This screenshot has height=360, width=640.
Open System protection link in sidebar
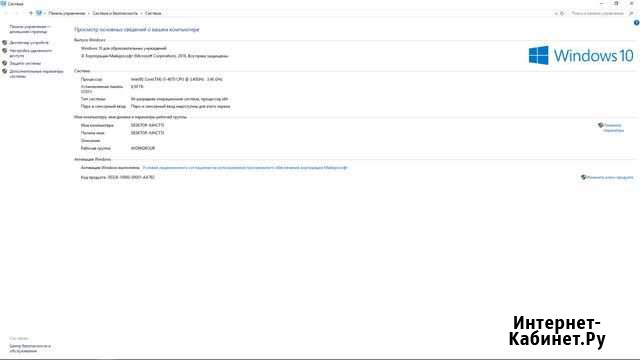click(25, 63)
